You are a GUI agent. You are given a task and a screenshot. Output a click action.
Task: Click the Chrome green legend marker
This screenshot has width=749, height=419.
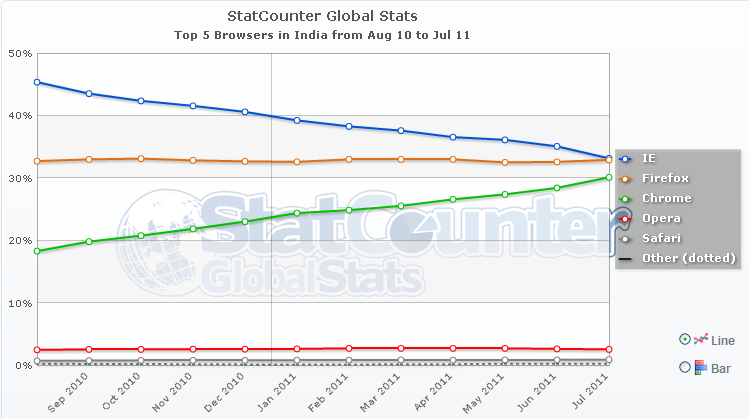tap(625, 198)
